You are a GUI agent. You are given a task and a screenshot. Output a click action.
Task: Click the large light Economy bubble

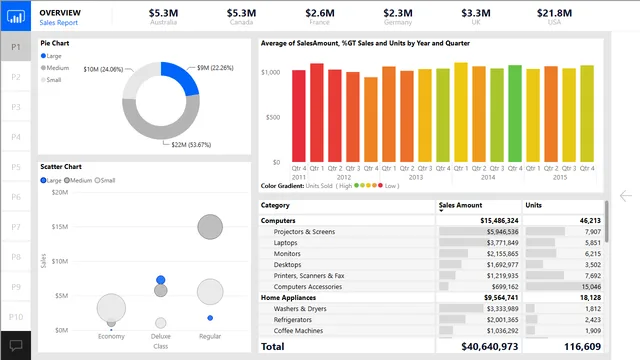pos(111,307)
